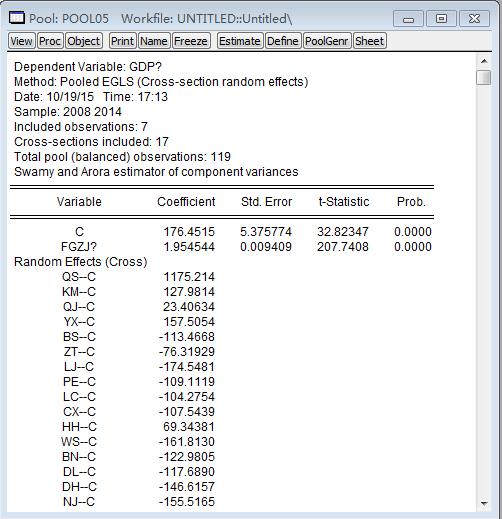Click the vertical scrollbar thumb
Screen dimensions: 502x519
[x=484, y=77]
